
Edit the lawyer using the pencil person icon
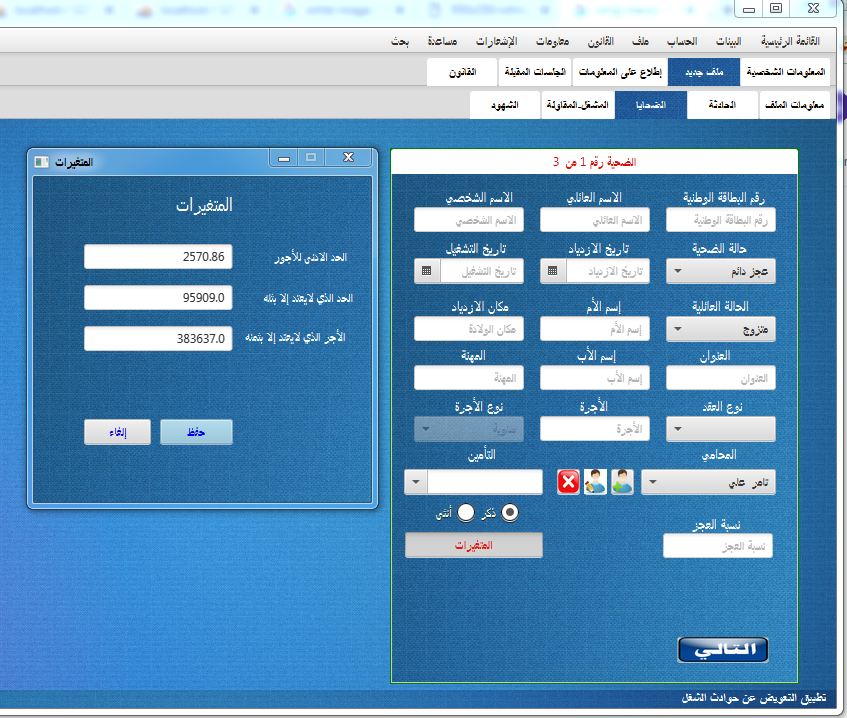point(596,482)
